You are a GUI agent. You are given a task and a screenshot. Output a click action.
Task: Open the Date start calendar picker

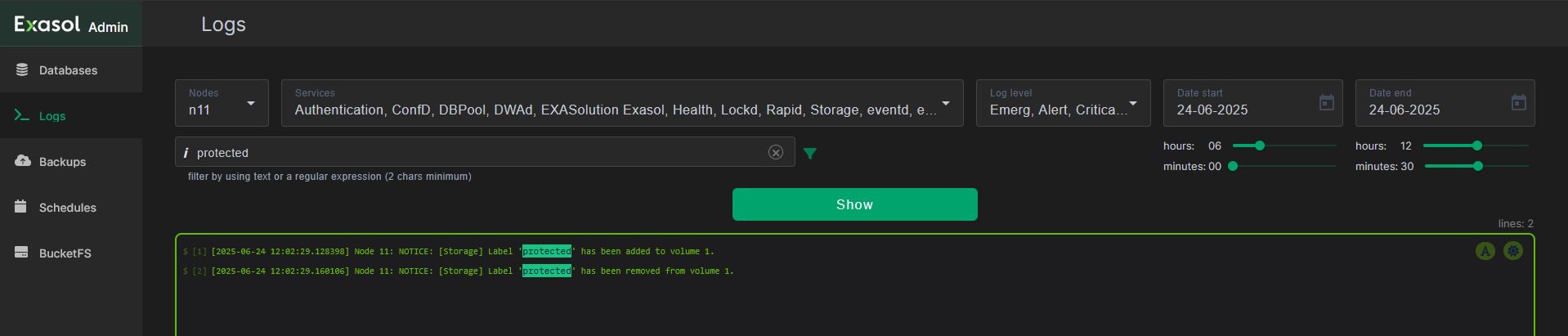pyautogui.click(x=1327, y=102)
